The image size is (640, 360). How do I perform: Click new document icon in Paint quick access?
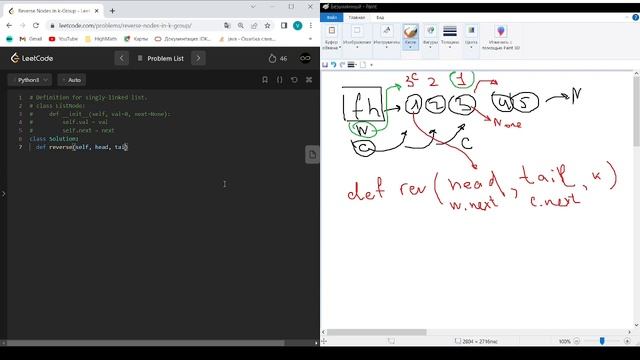click(363, 64)
